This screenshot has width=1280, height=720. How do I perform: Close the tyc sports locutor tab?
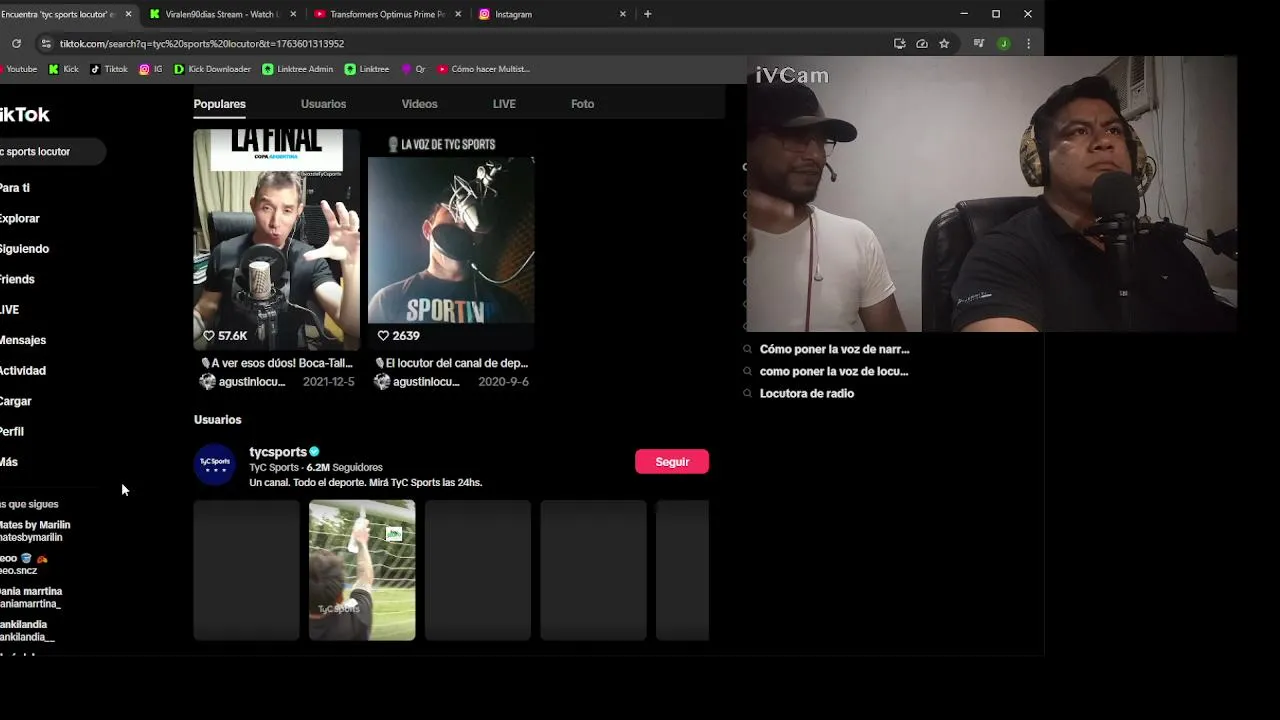pos(128,14)
